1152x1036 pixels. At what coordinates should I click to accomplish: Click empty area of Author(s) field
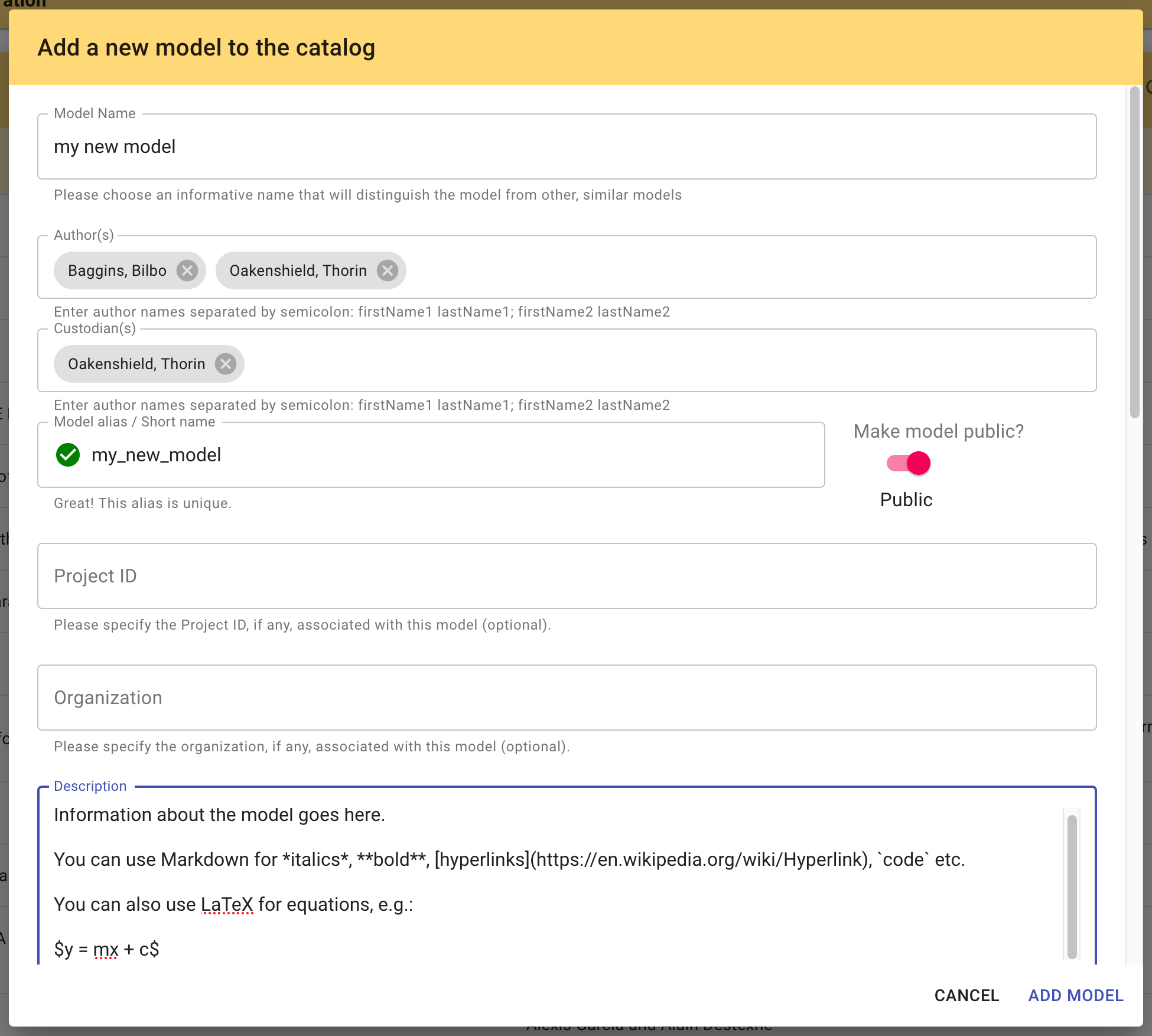pyautogui.click(x=738, y=271)
